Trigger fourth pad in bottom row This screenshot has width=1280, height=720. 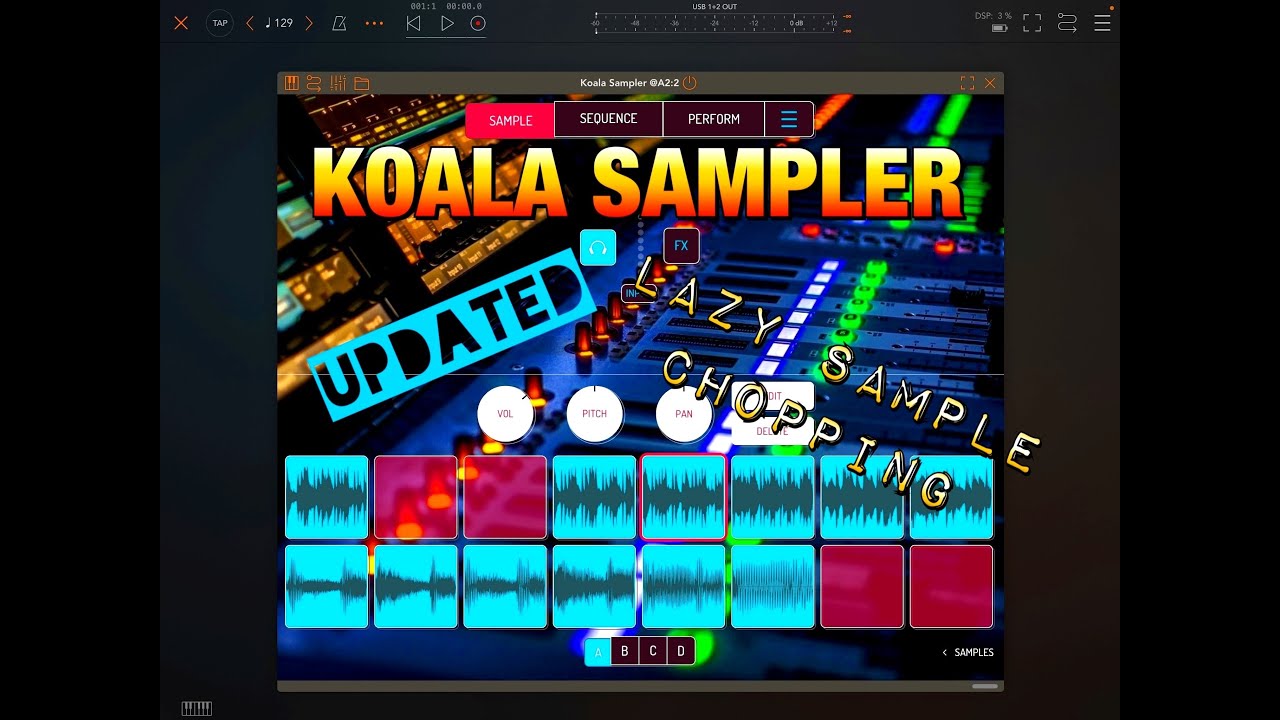tap(595, 587)
